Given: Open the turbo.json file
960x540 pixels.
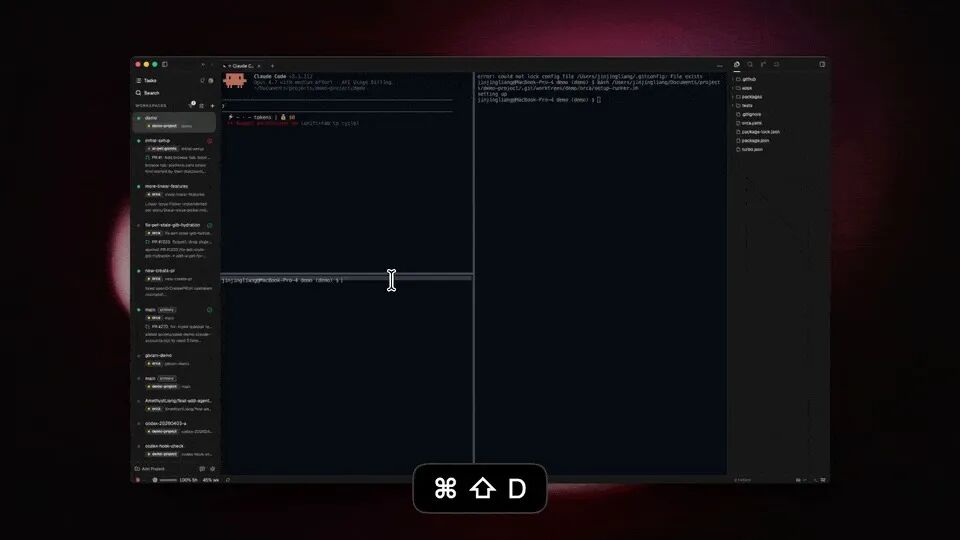Looking at the screenshot, I should point(749,149).
